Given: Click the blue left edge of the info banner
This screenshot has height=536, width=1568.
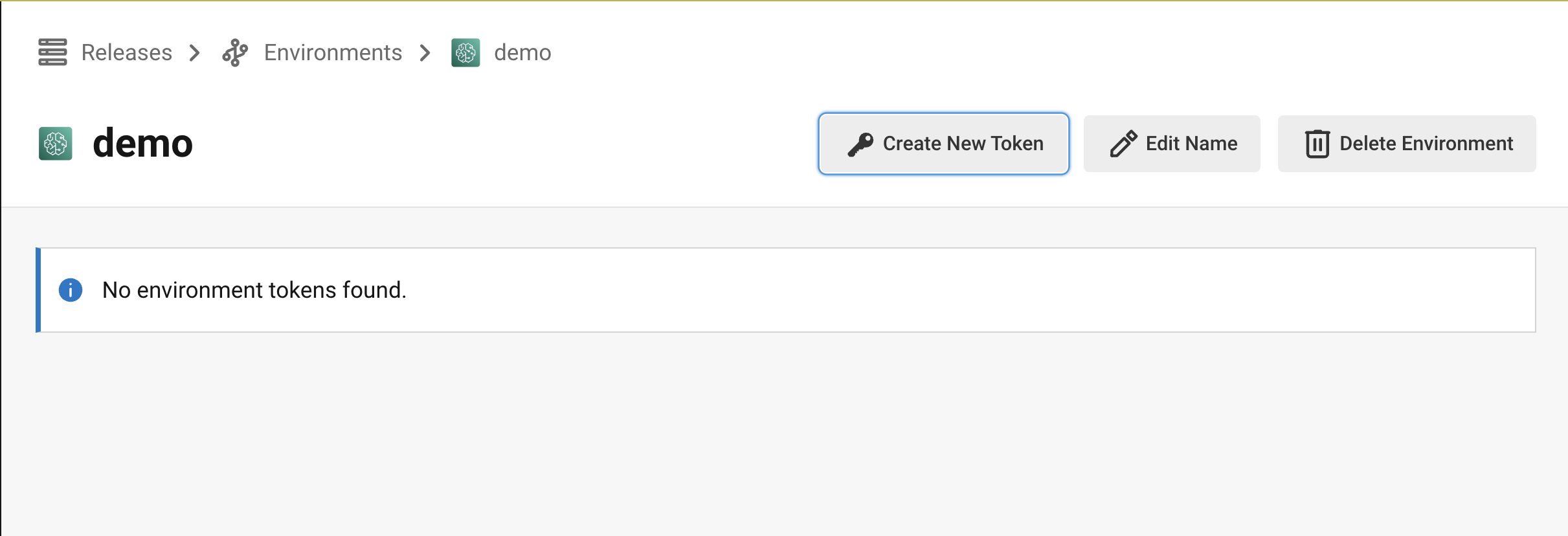Looking at the screenshot, I should click(39, 289).
